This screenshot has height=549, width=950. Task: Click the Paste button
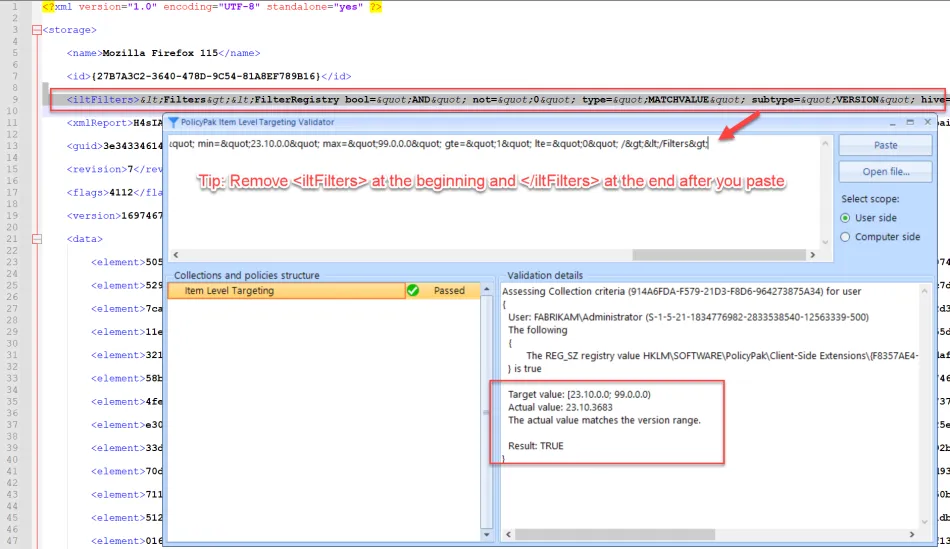point(885,145)
